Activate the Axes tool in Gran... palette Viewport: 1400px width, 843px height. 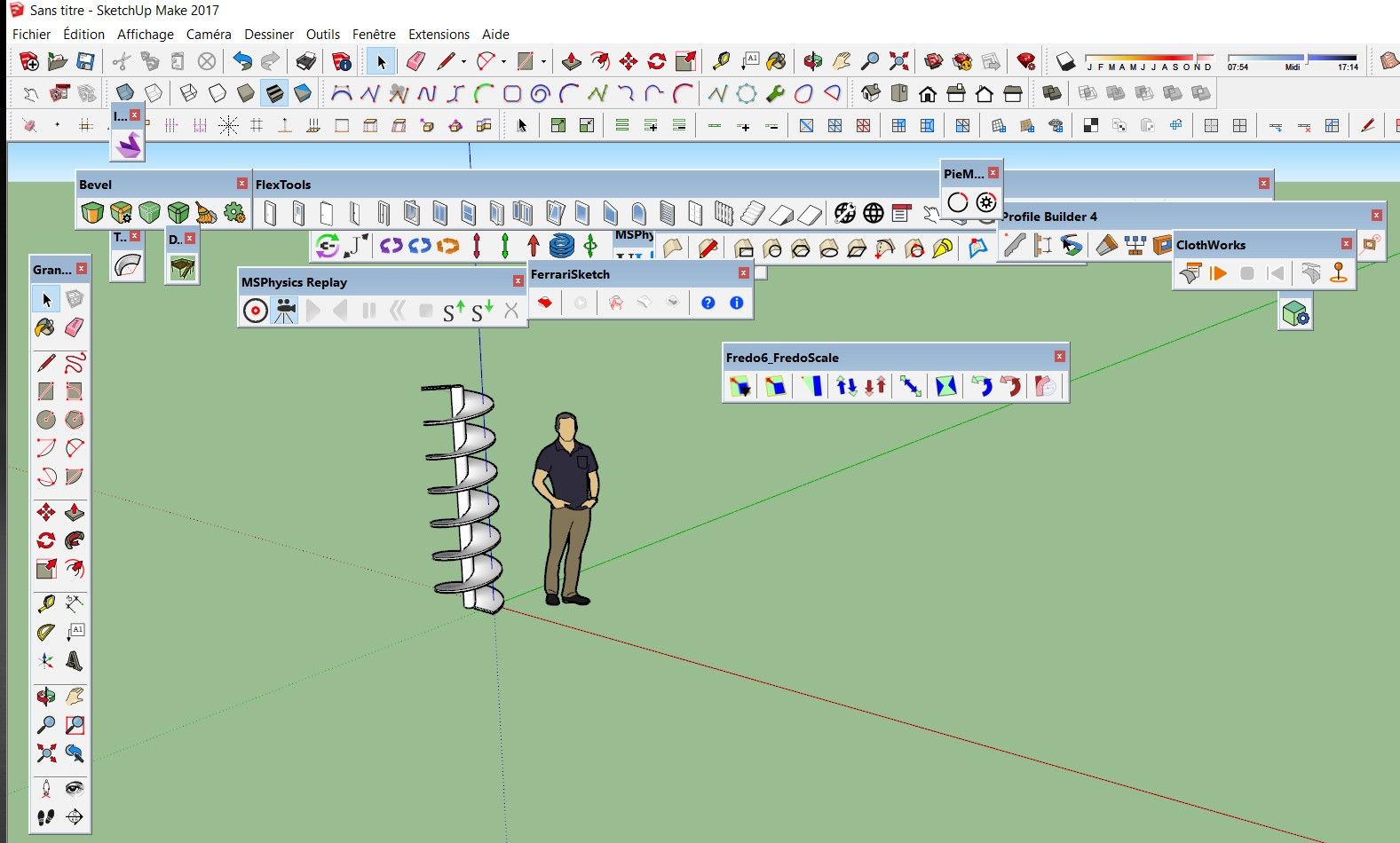pyautogui.click(x=46, y=661)
